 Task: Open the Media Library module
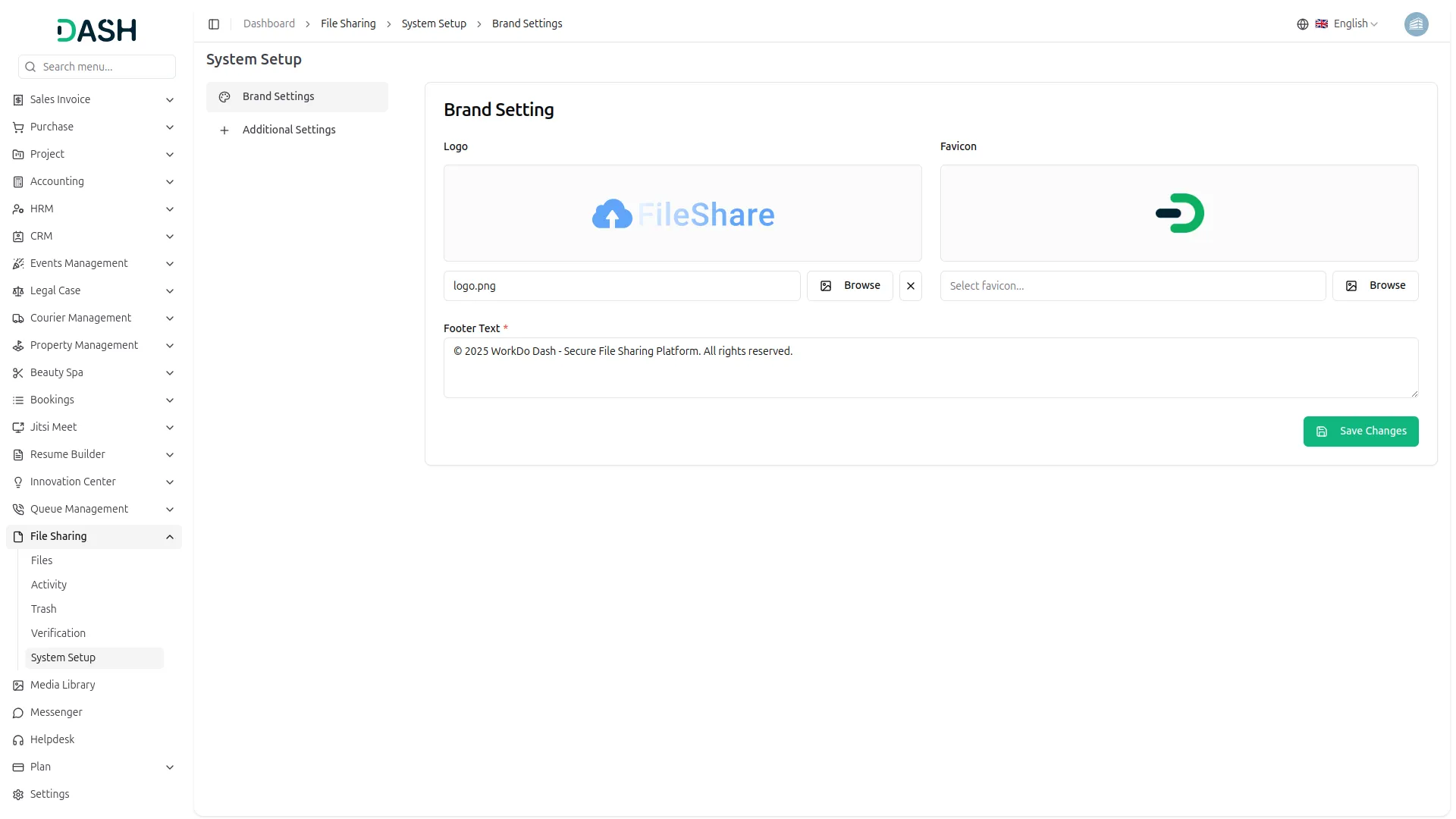(x=62, y=685)
